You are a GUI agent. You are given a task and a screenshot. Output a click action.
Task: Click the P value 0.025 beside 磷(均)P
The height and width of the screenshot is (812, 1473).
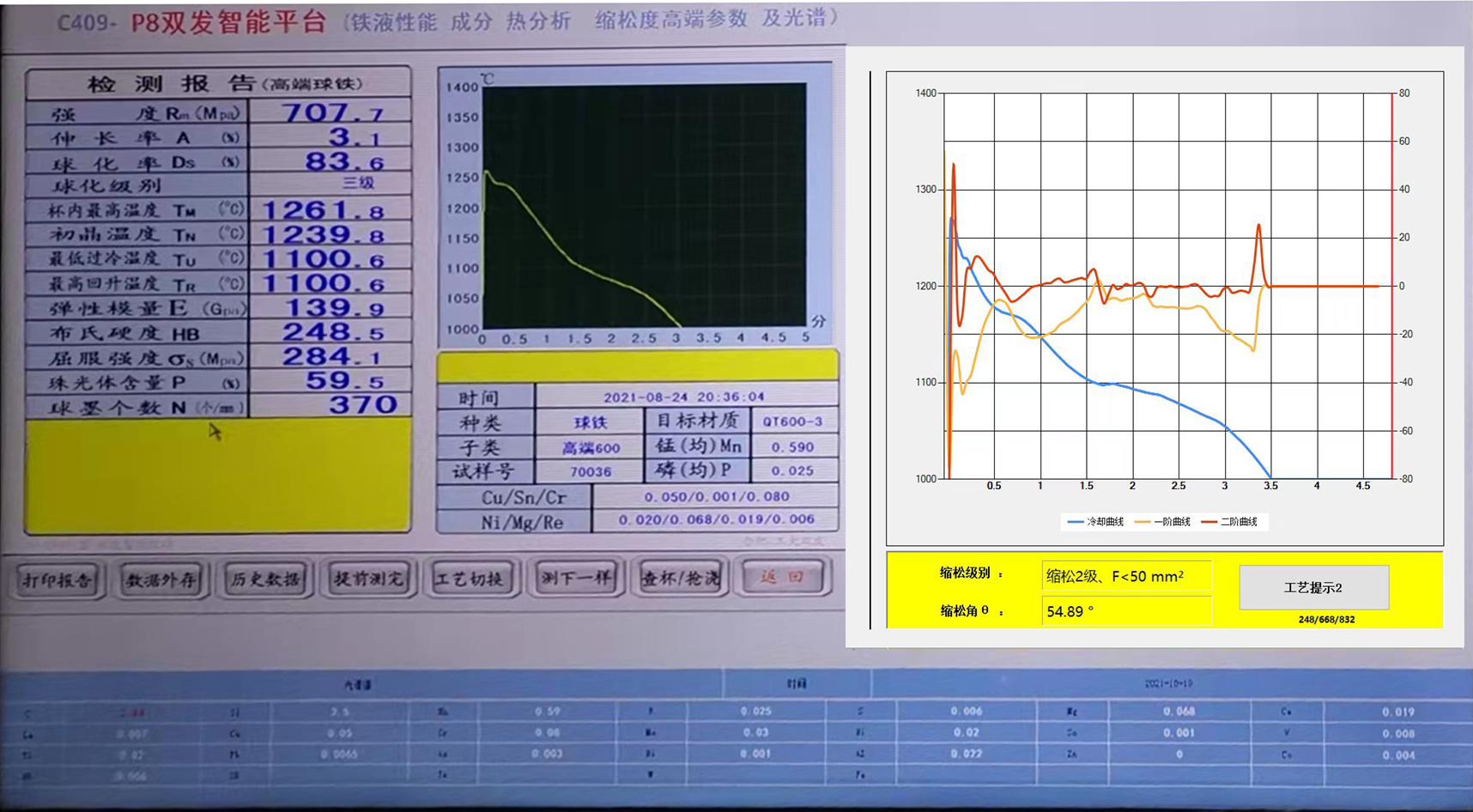tap(793, 470)
